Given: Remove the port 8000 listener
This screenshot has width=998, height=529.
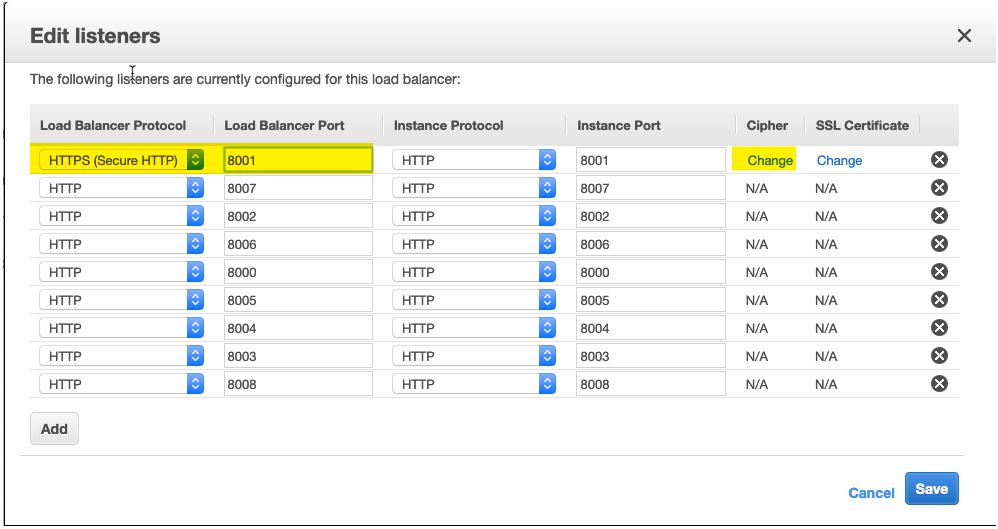Looking at the screenshot, I should pos(939,272).
